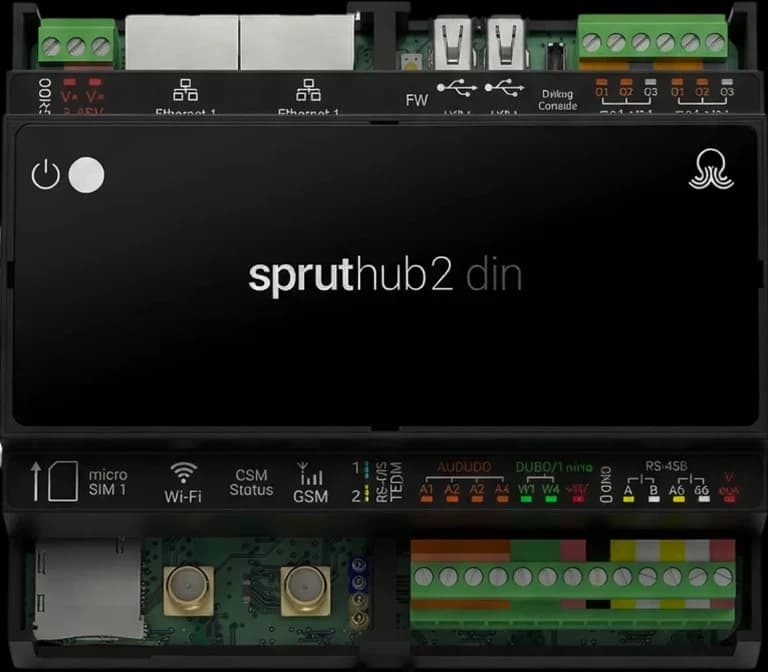Click the green indicator under W4
Screen dimensions: 768x672
tap(551, 499)
